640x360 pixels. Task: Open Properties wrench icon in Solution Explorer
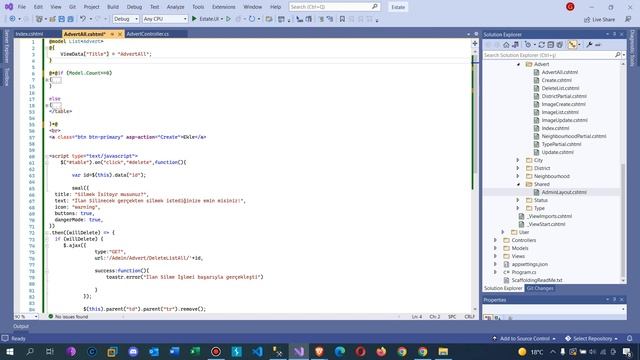coord(589,45)
